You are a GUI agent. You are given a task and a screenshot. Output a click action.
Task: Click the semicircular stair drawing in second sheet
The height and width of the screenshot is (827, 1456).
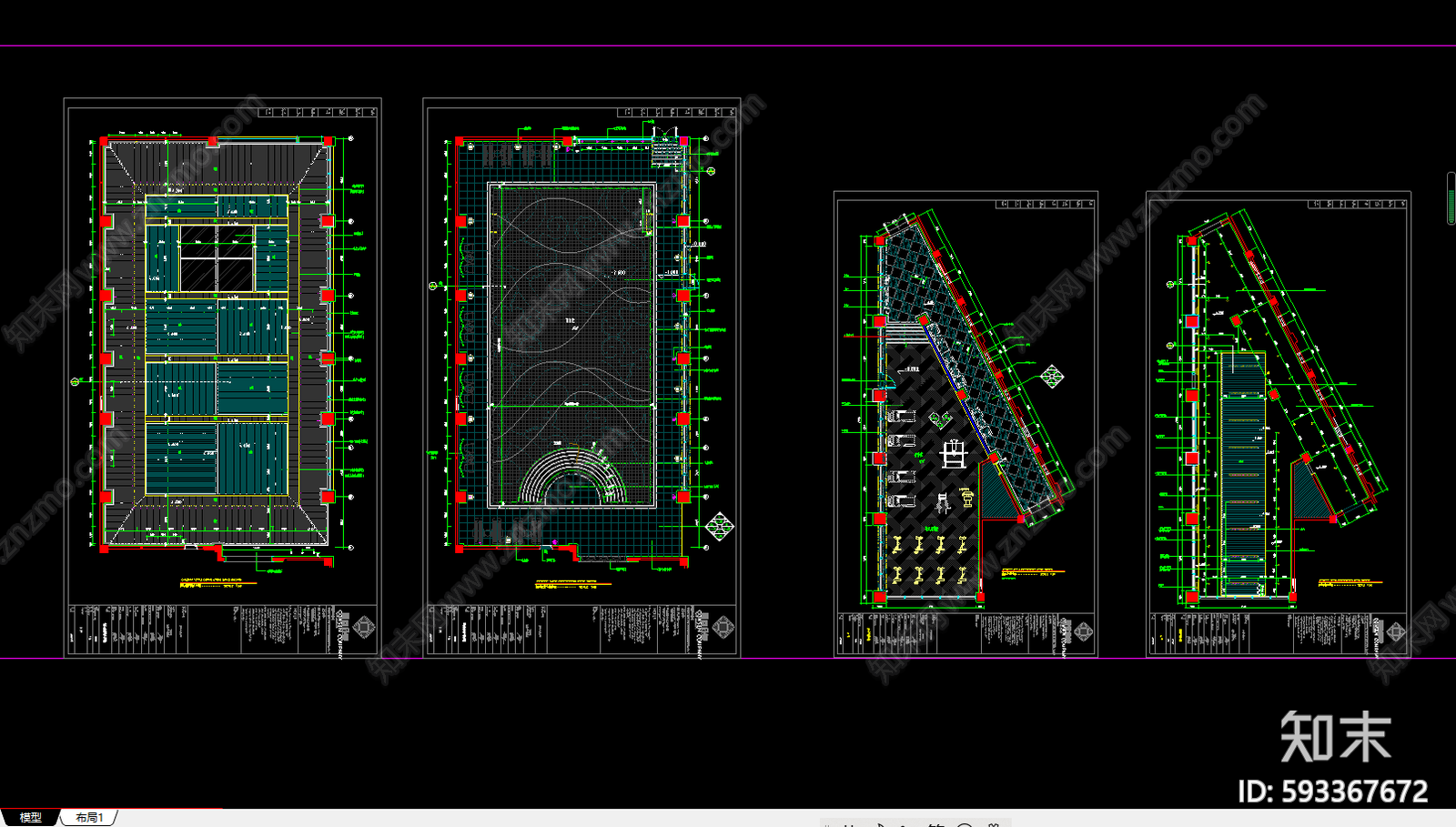click(572, 475)
